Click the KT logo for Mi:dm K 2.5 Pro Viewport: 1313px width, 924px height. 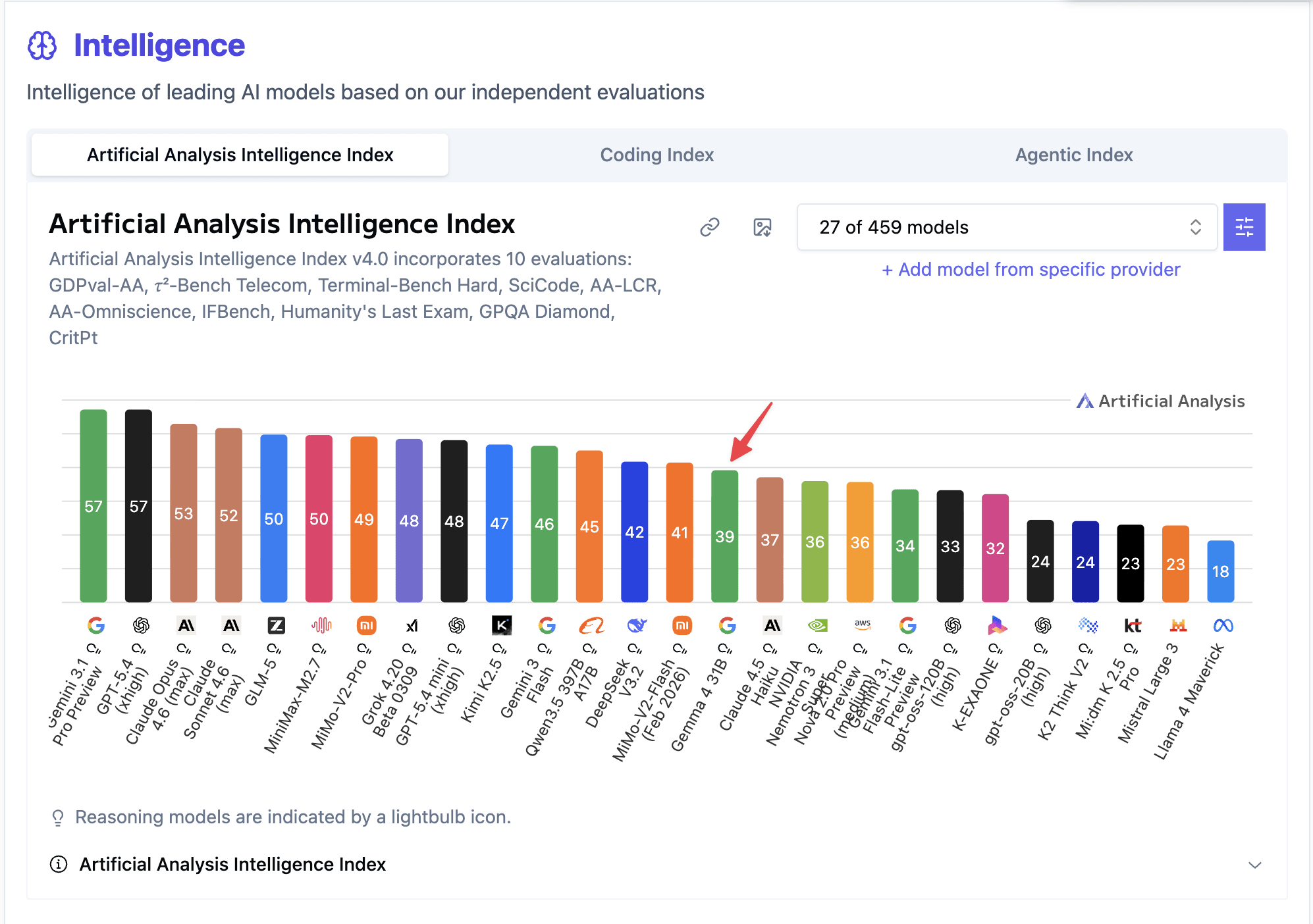pyautogui.click(x=1133, y=625)
